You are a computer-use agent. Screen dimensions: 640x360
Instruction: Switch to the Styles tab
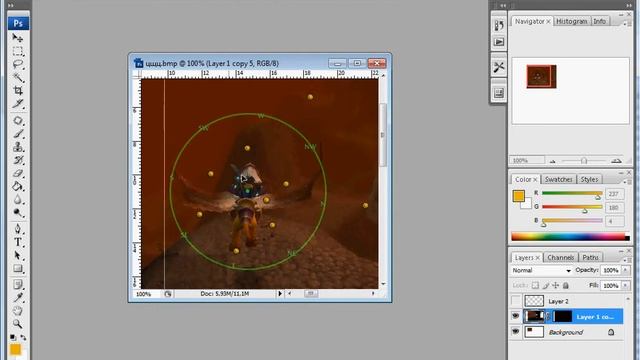589,179
